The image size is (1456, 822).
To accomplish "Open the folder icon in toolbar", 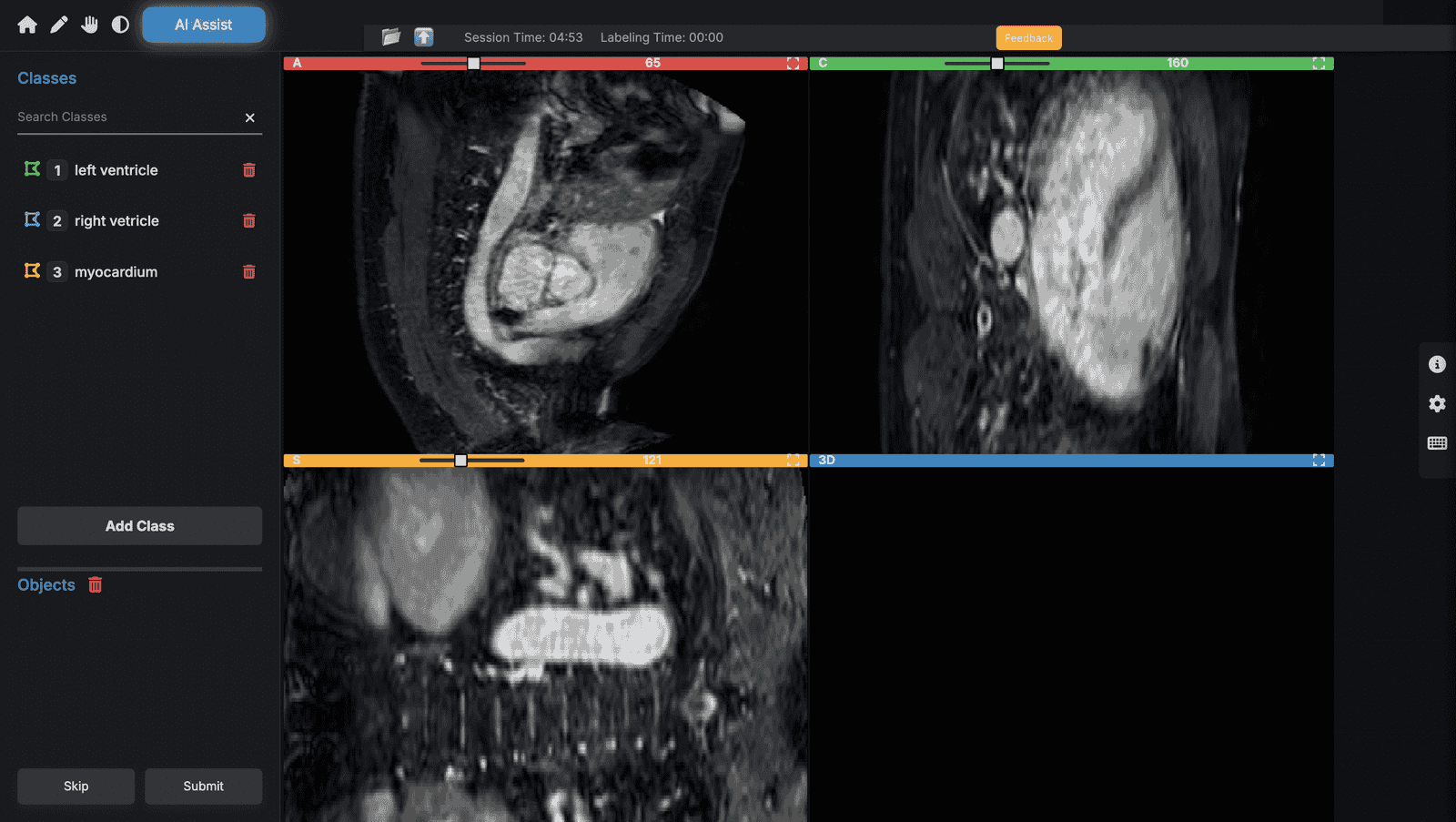I will pos(391,37).
